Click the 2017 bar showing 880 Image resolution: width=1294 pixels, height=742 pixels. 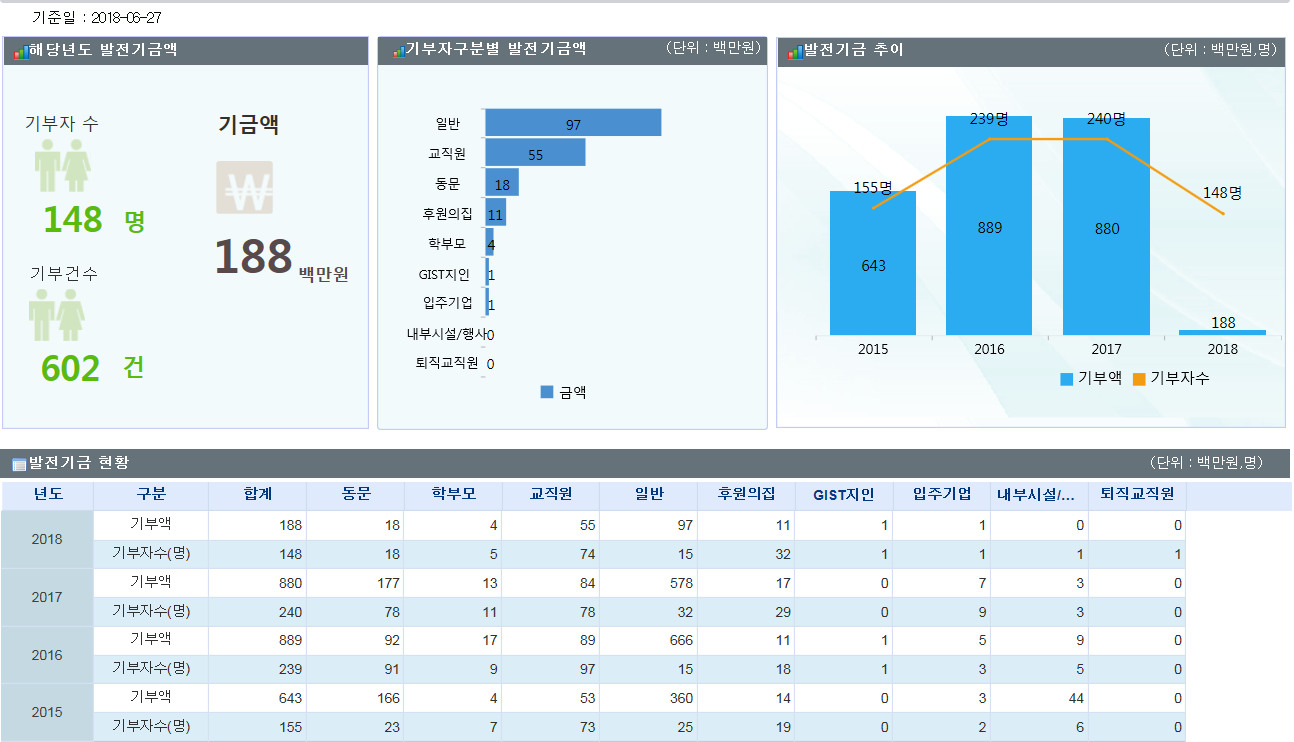[1106, 226]
